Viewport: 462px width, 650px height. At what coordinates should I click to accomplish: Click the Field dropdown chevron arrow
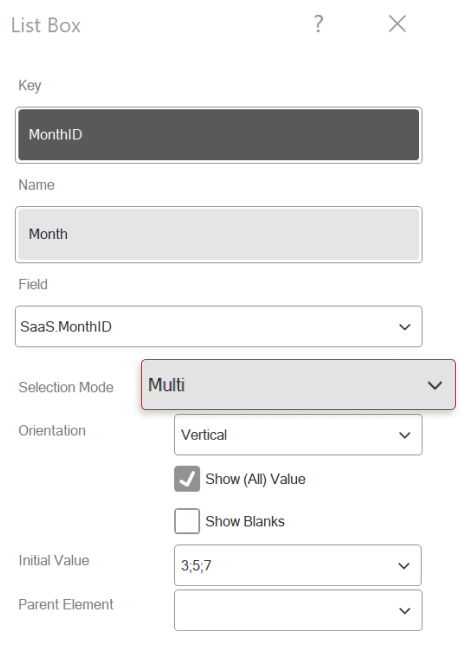[405, 327]
